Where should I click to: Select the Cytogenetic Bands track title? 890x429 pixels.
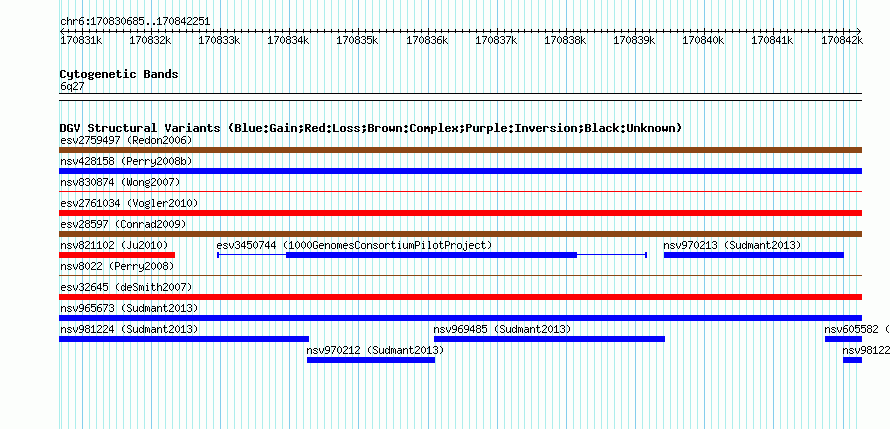[119, 74]
